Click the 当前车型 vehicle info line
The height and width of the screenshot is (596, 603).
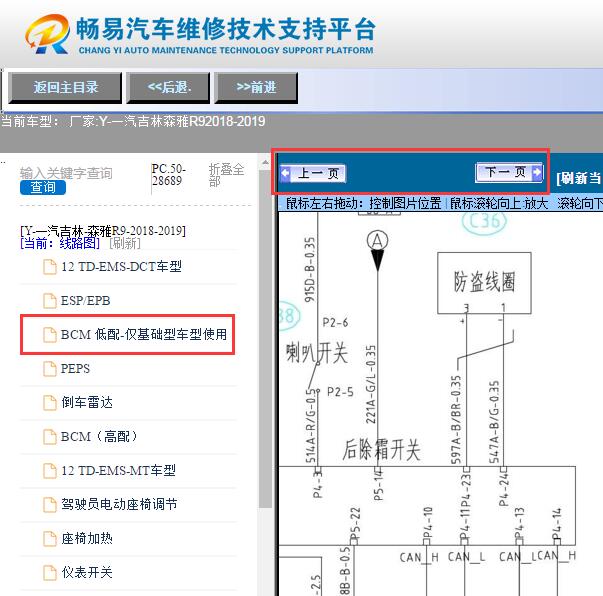(x=133, y=122)
